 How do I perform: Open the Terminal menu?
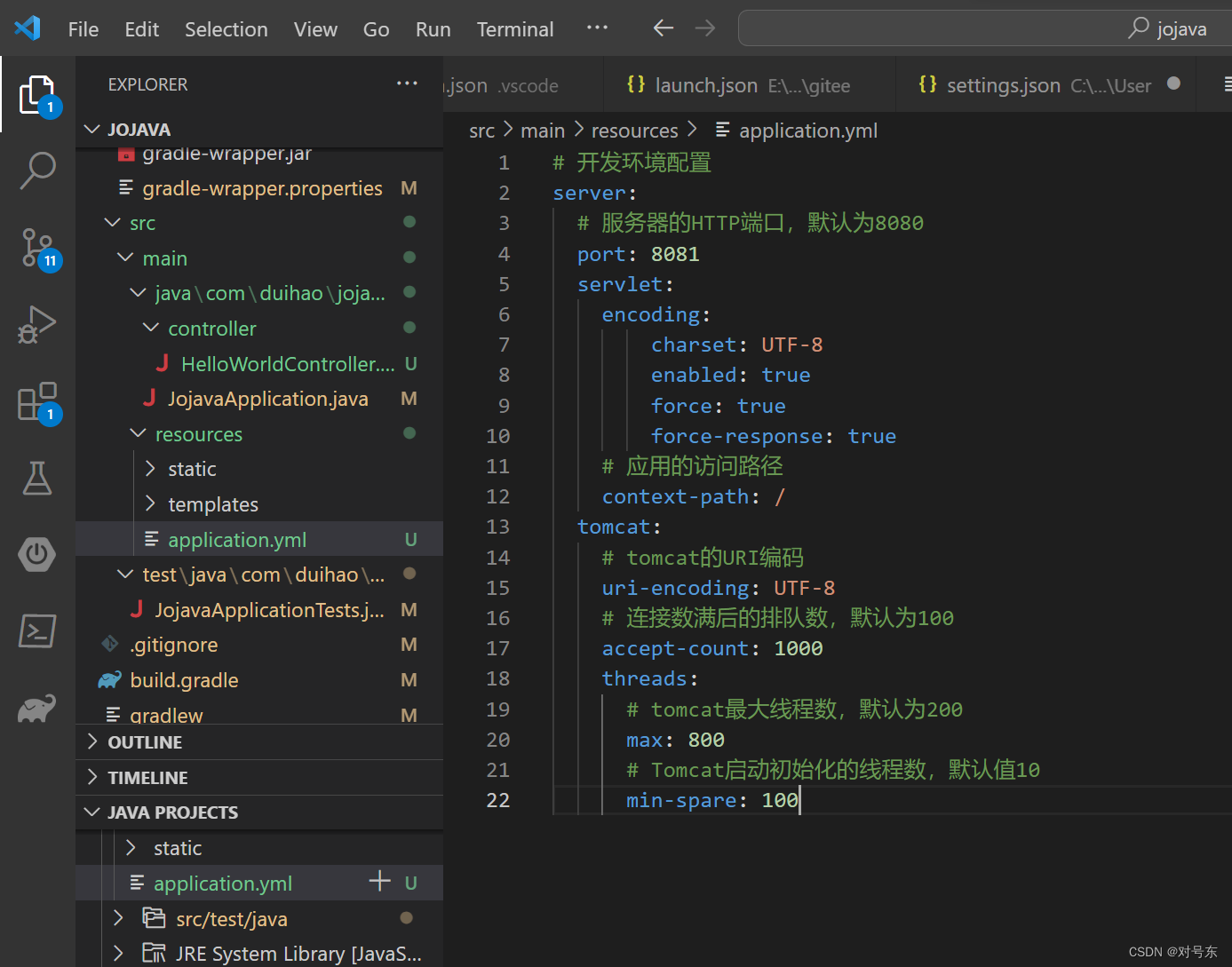coord(515,29)
